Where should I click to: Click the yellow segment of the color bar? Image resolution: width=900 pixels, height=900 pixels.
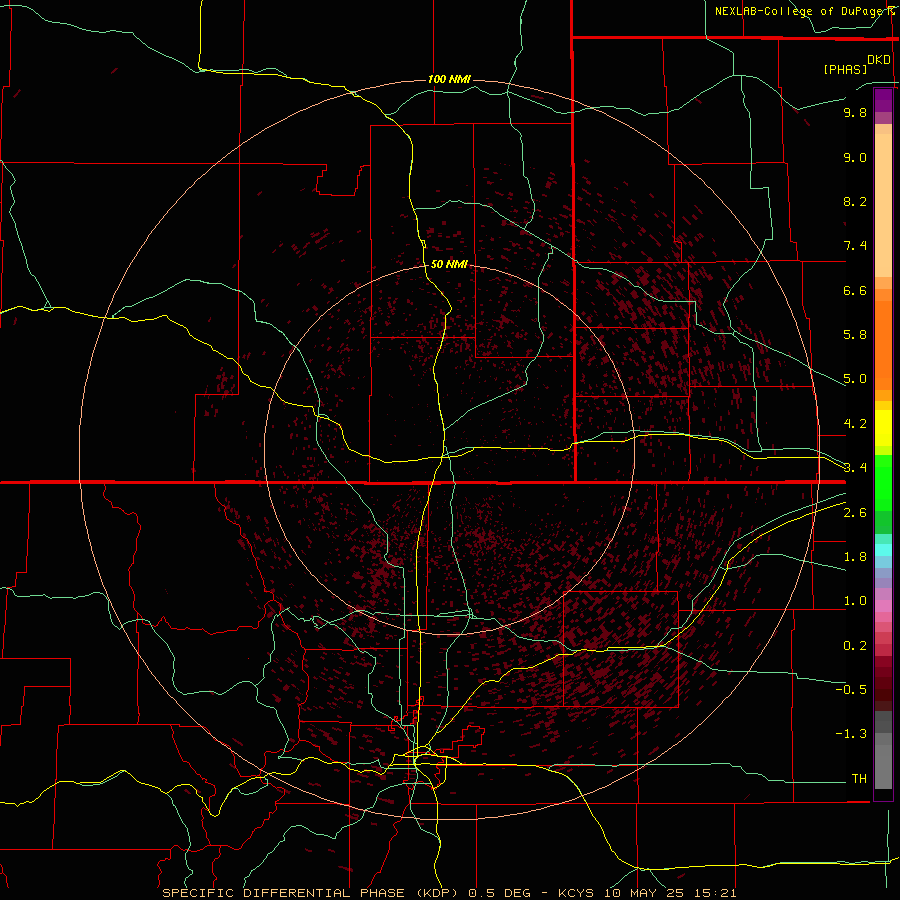tap(883, 428)
